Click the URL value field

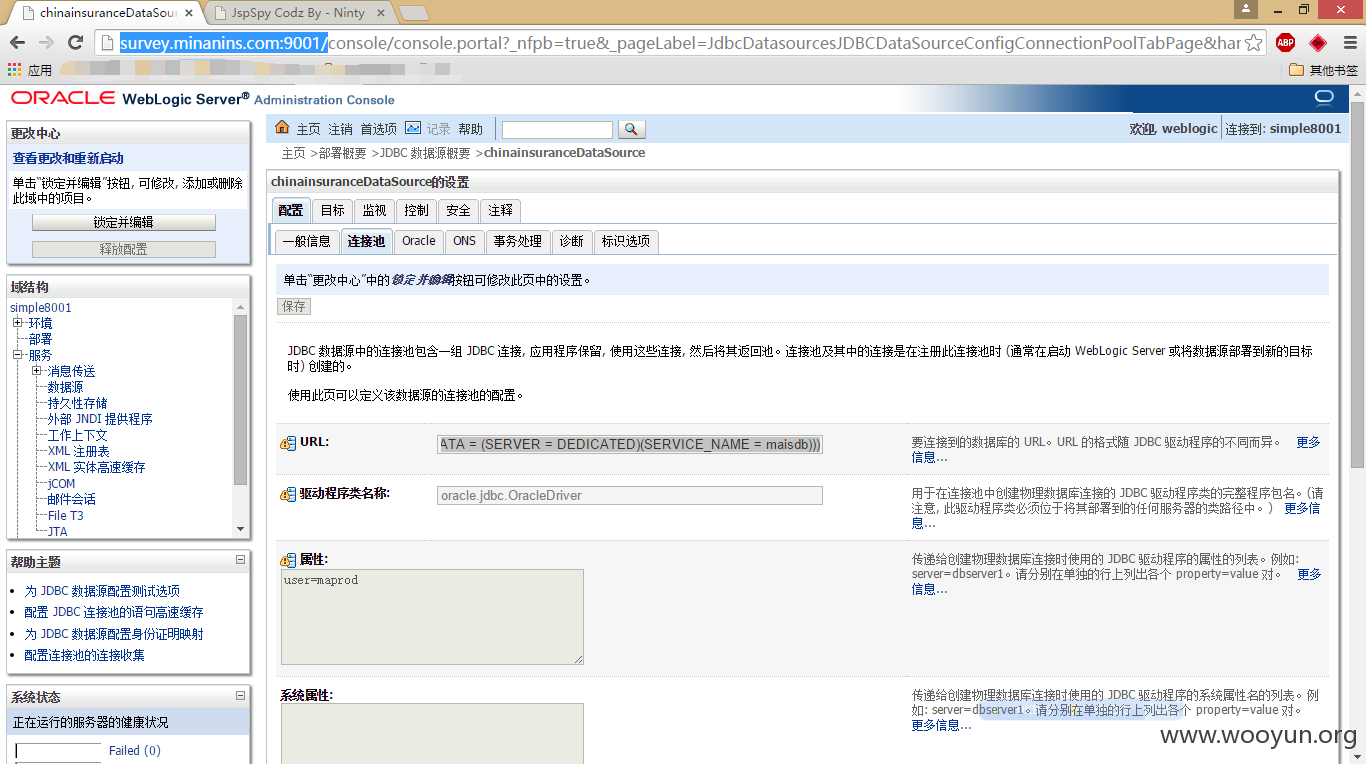630,444
